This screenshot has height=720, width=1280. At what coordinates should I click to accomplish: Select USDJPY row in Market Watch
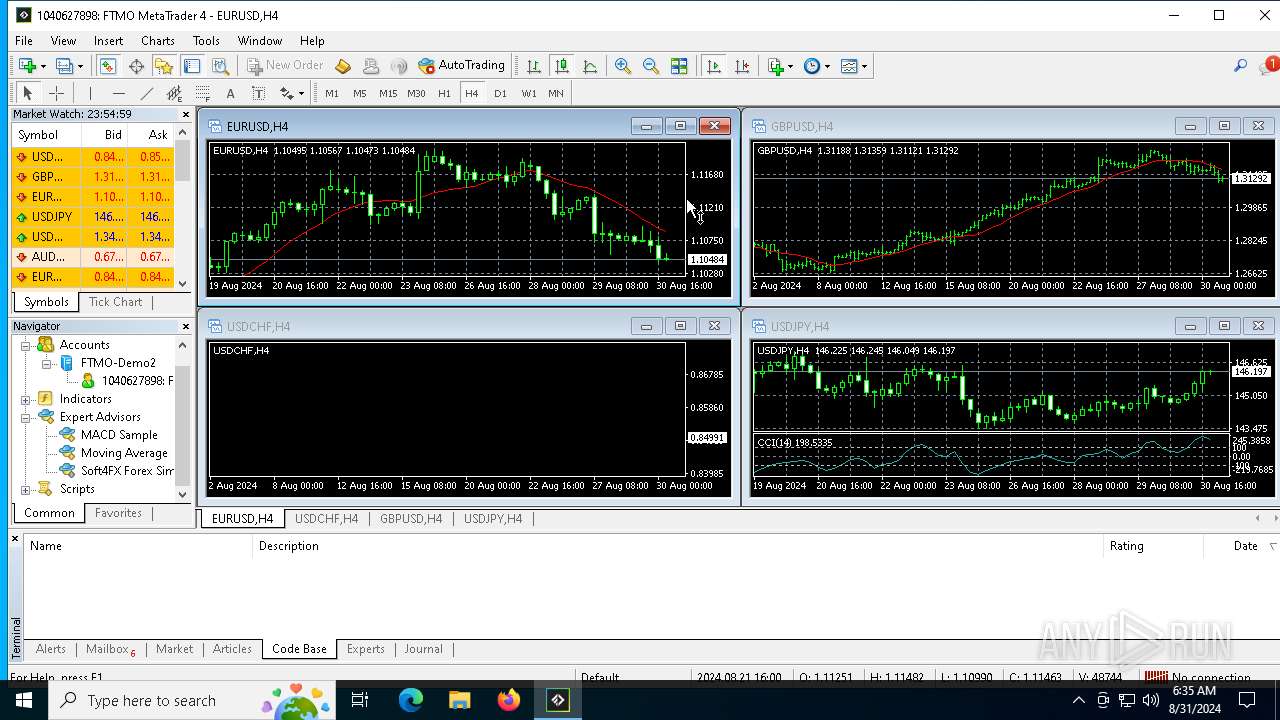[x=92, y=217]
